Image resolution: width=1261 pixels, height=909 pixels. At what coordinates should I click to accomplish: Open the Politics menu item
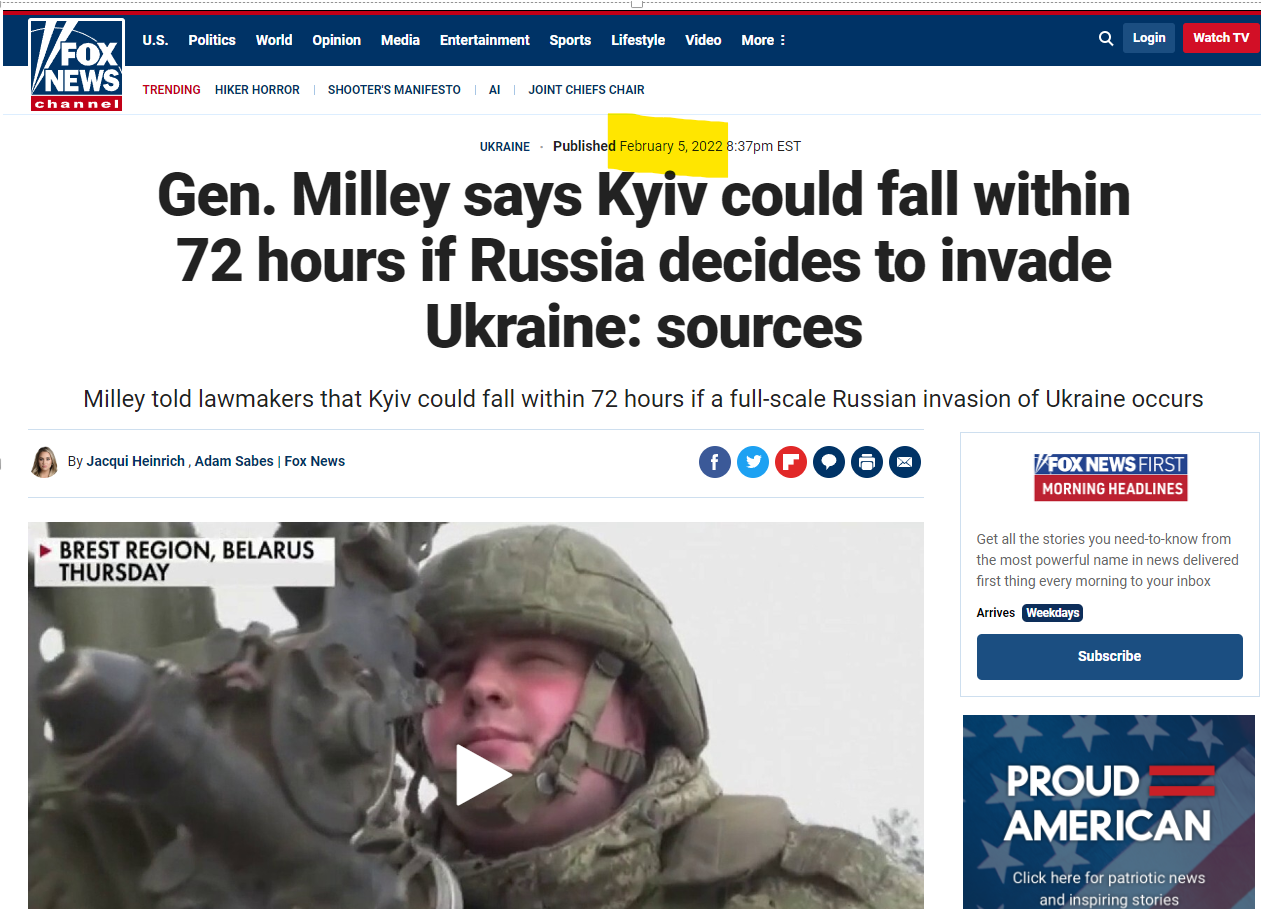click(212, 40)
